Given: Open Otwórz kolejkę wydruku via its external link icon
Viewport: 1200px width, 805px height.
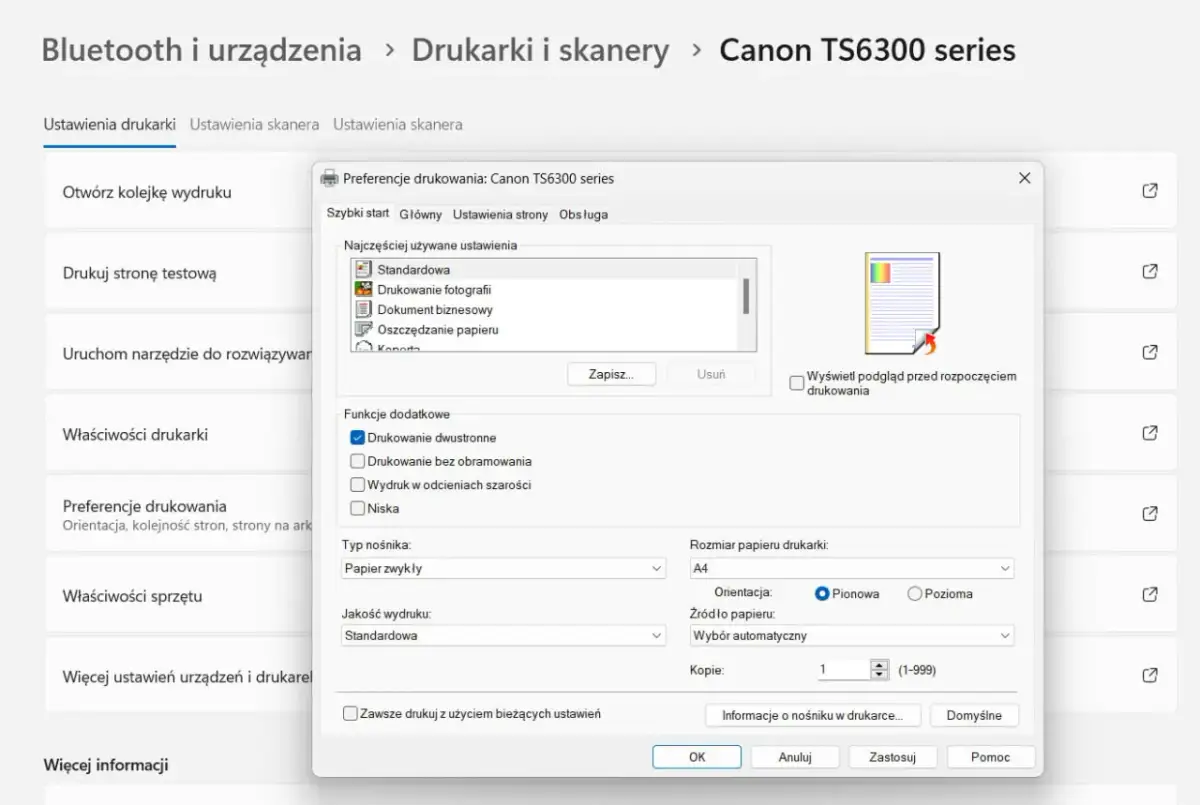Looking at the screenshot, I should point(1148,191).
